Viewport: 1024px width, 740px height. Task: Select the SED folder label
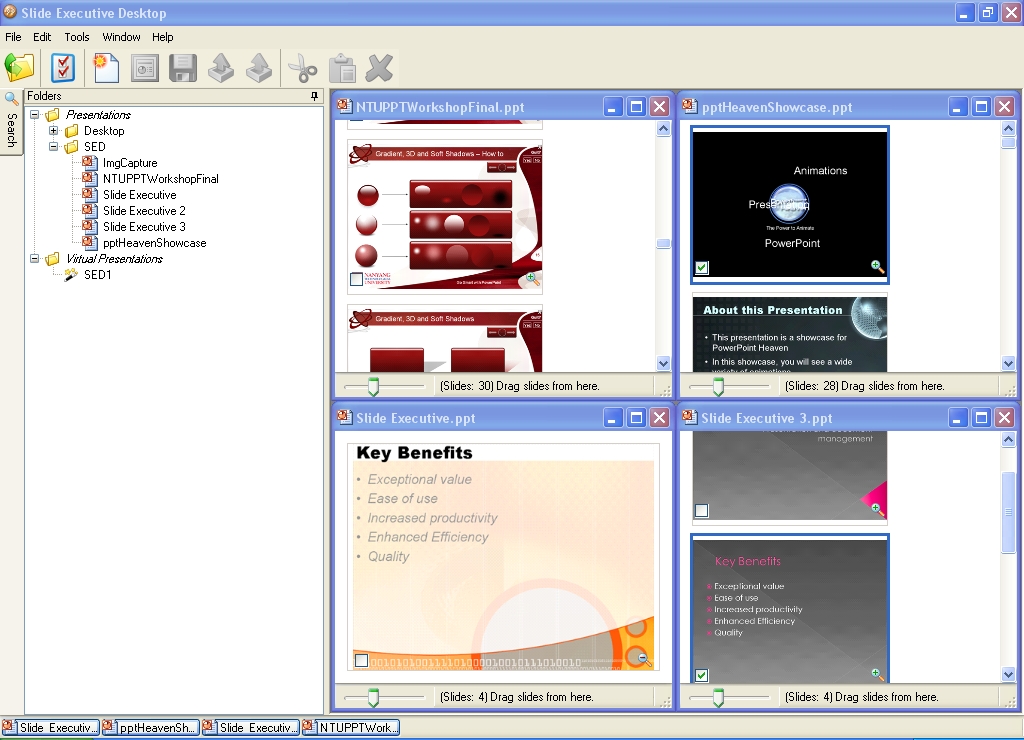(x=95, y=147)
